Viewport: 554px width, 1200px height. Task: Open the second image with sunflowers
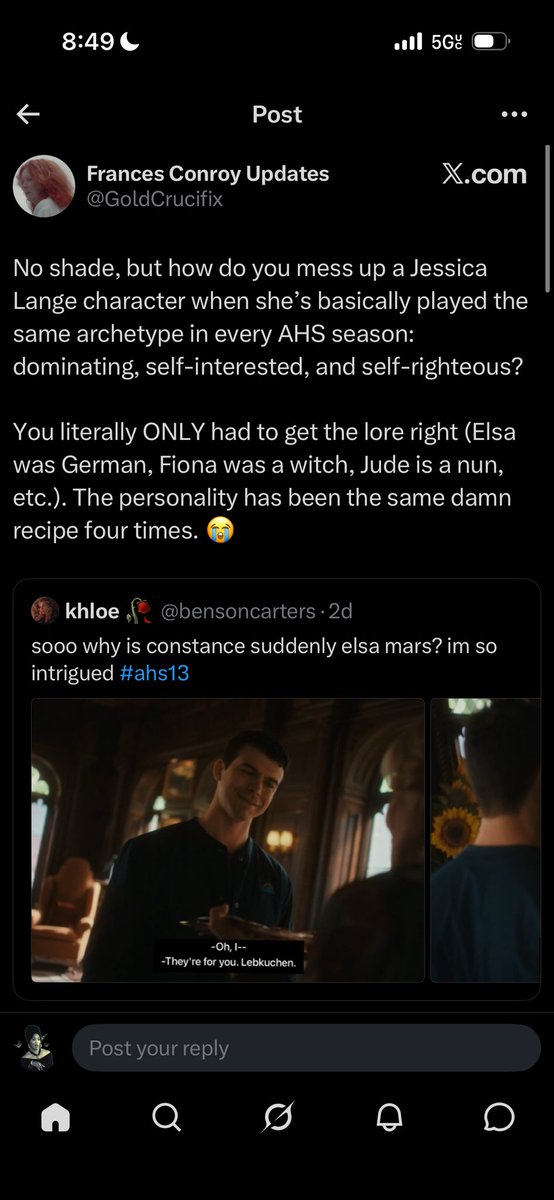[x=485, y=840]
